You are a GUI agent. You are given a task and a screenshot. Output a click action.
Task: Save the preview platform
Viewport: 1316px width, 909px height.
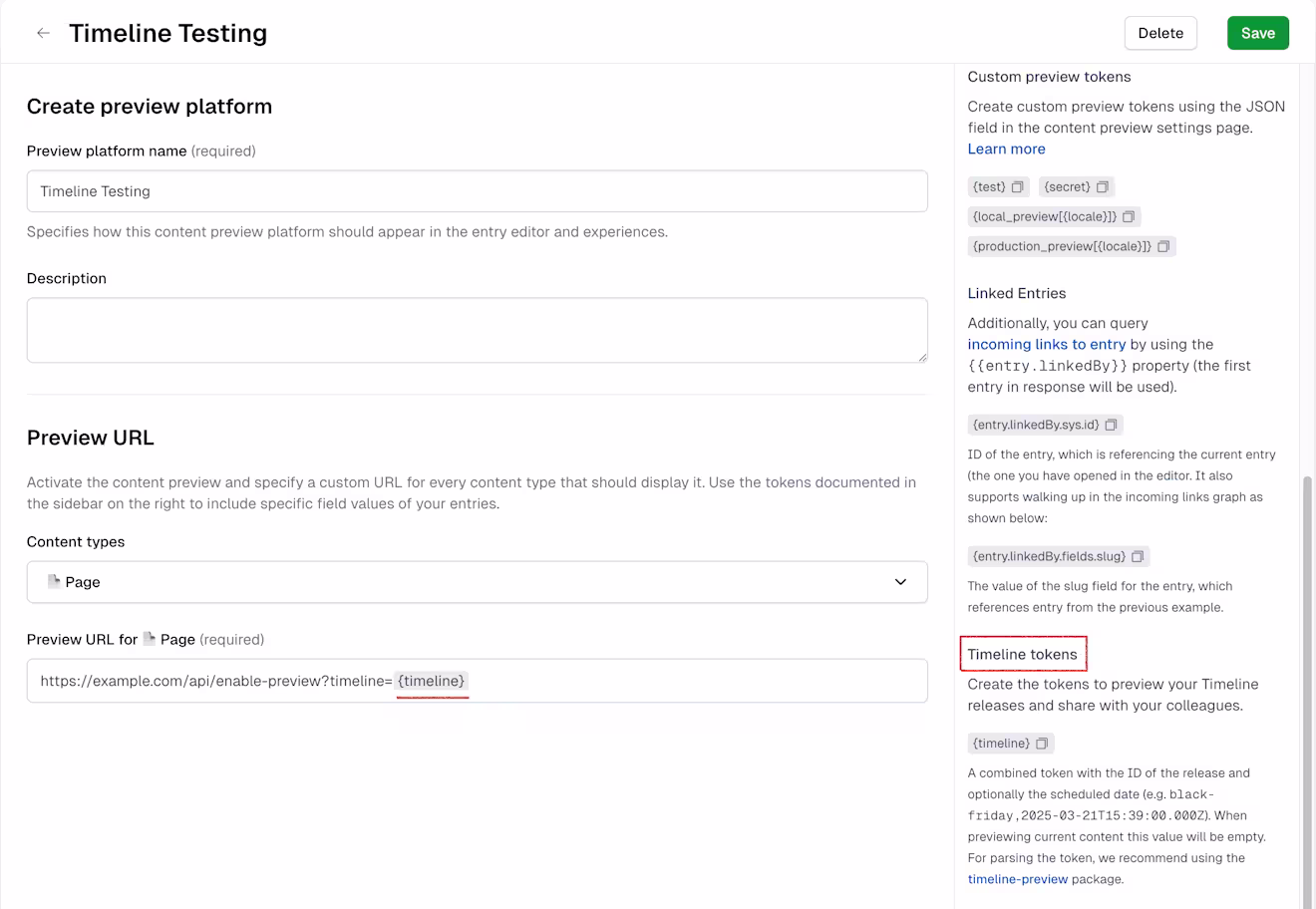tap(1257, 33)
